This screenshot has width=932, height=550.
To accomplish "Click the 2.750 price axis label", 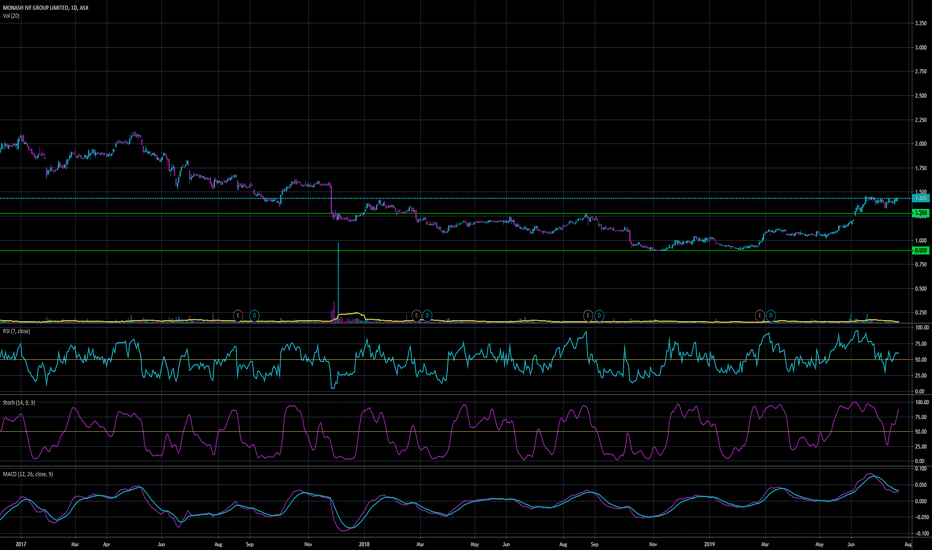I will coord(921,71).
